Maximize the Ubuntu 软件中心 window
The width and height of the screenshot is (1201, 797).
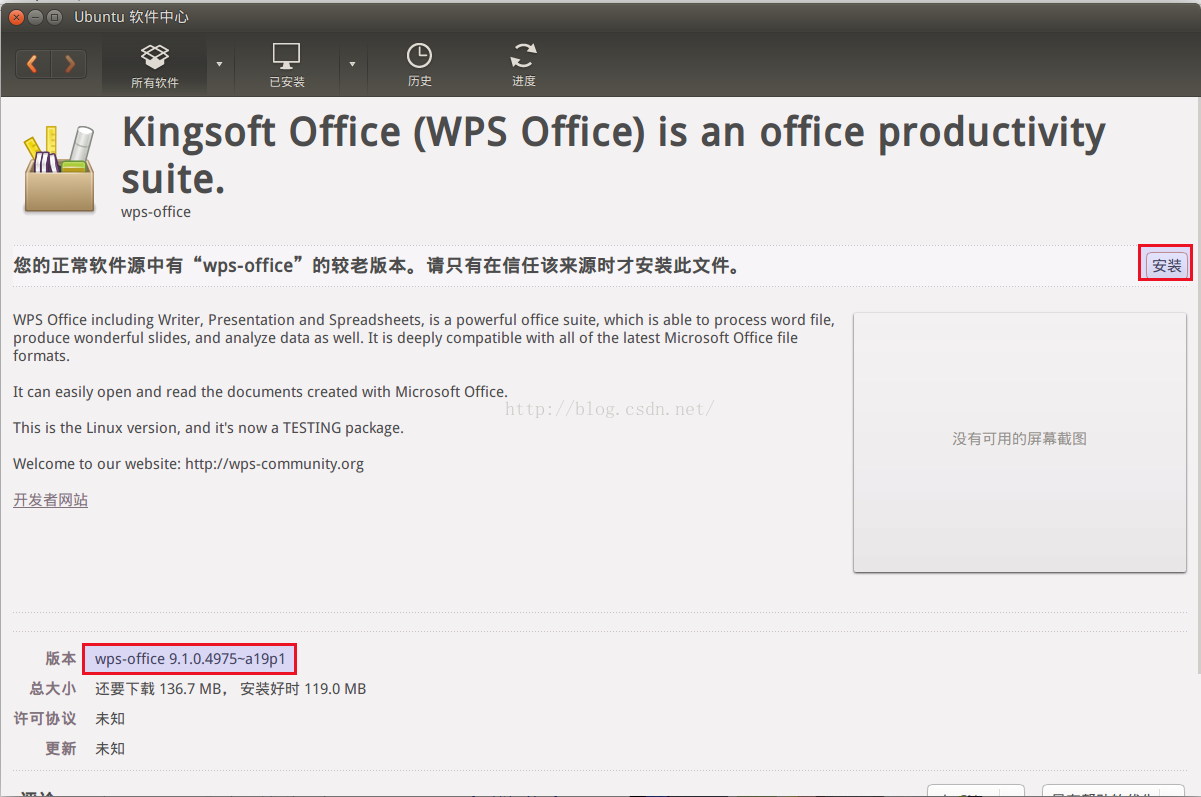pyautogui.click(x=55, y=17)
